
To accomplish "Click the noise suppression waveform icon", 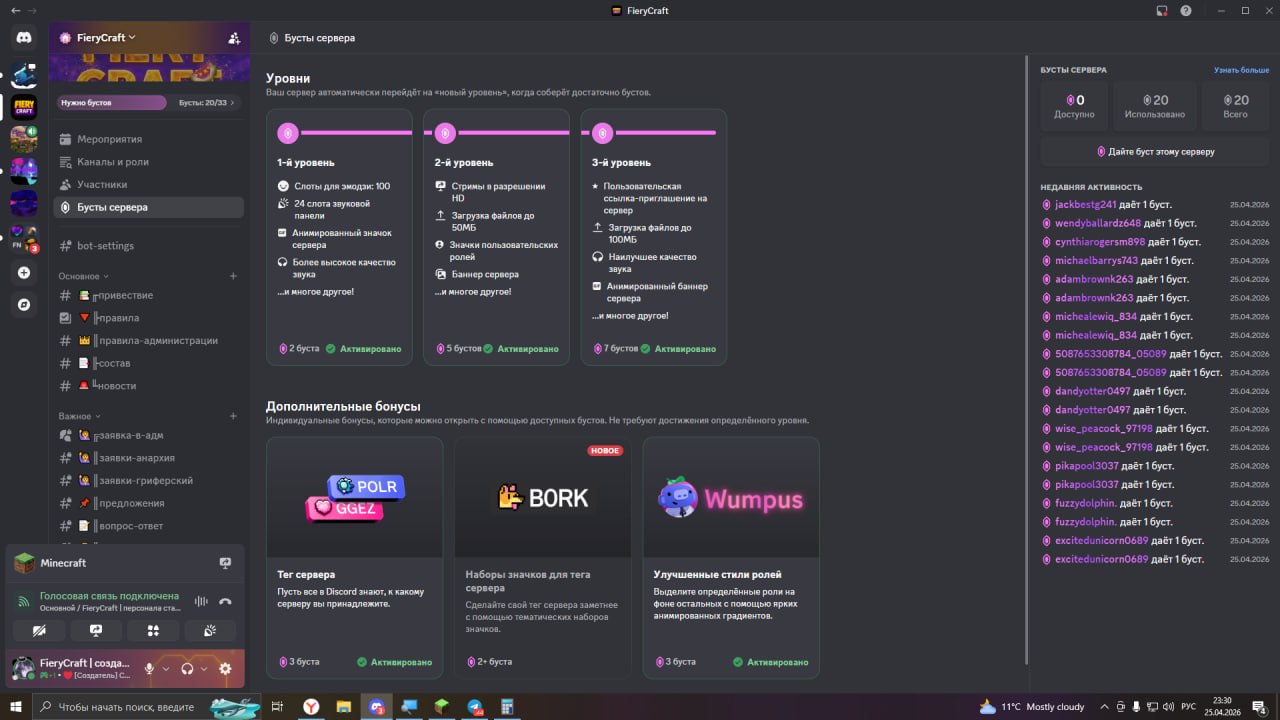I will (x=201, y=601).
